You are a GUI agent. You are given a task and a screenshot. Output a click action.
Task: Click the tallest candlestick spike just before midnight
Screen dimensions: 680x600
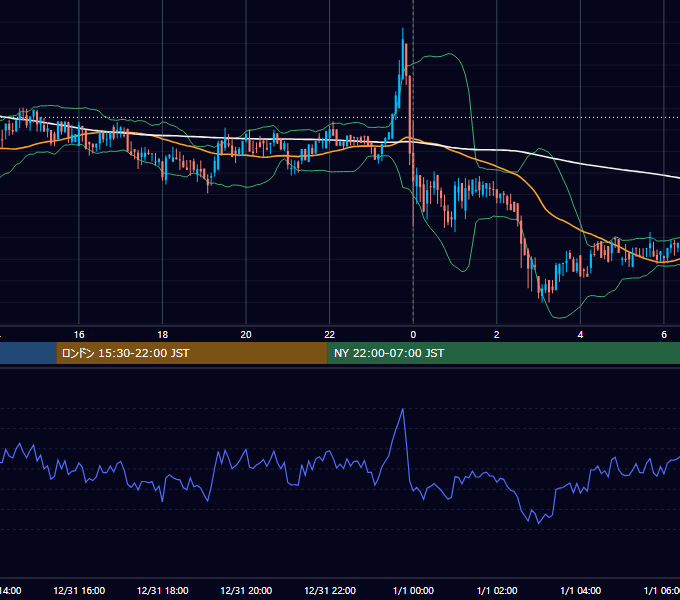(403, 54)
